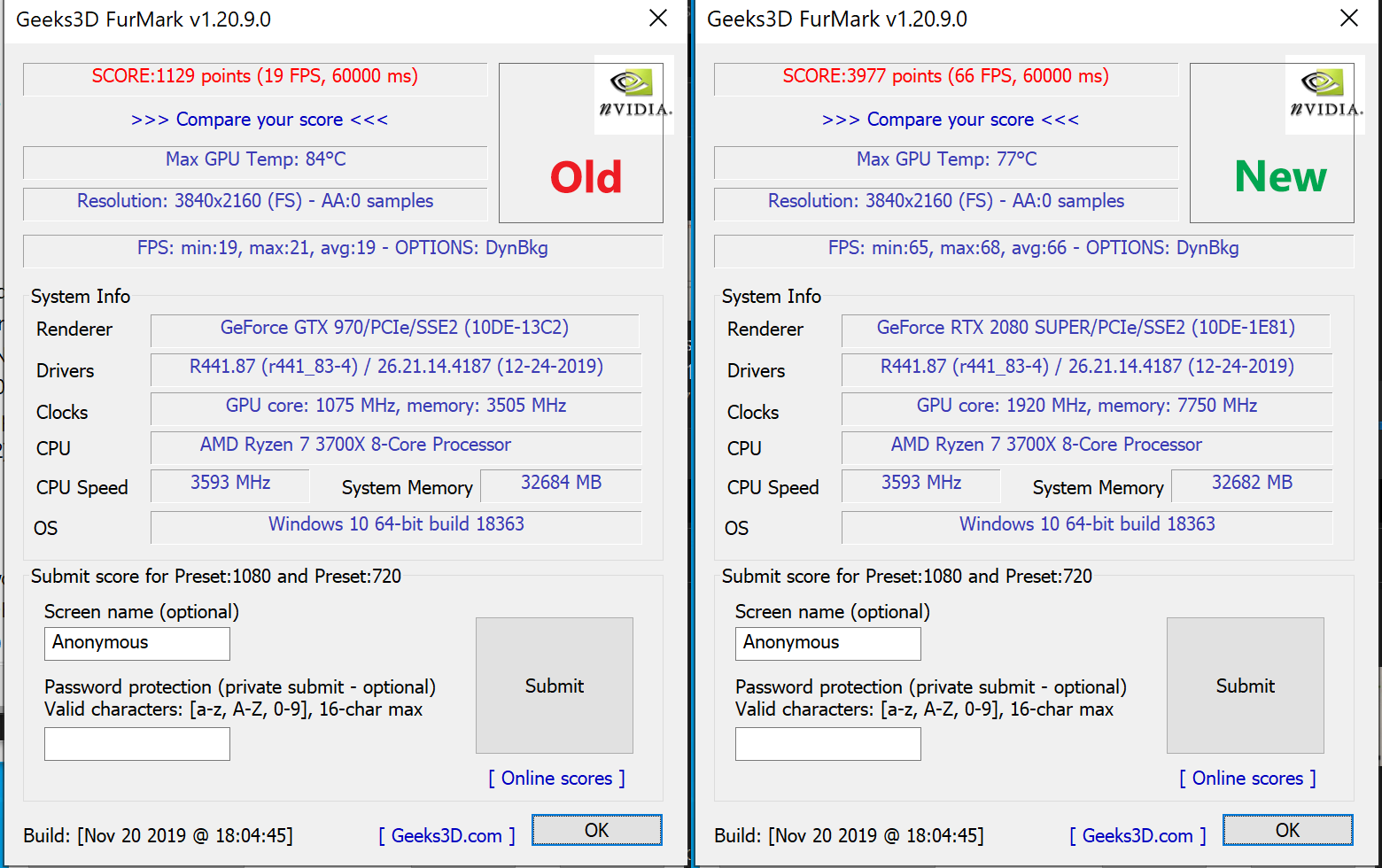Screen dimensions: 1382x868
Task: Open Online scores link in the New window
Action: pos(1247,779)
